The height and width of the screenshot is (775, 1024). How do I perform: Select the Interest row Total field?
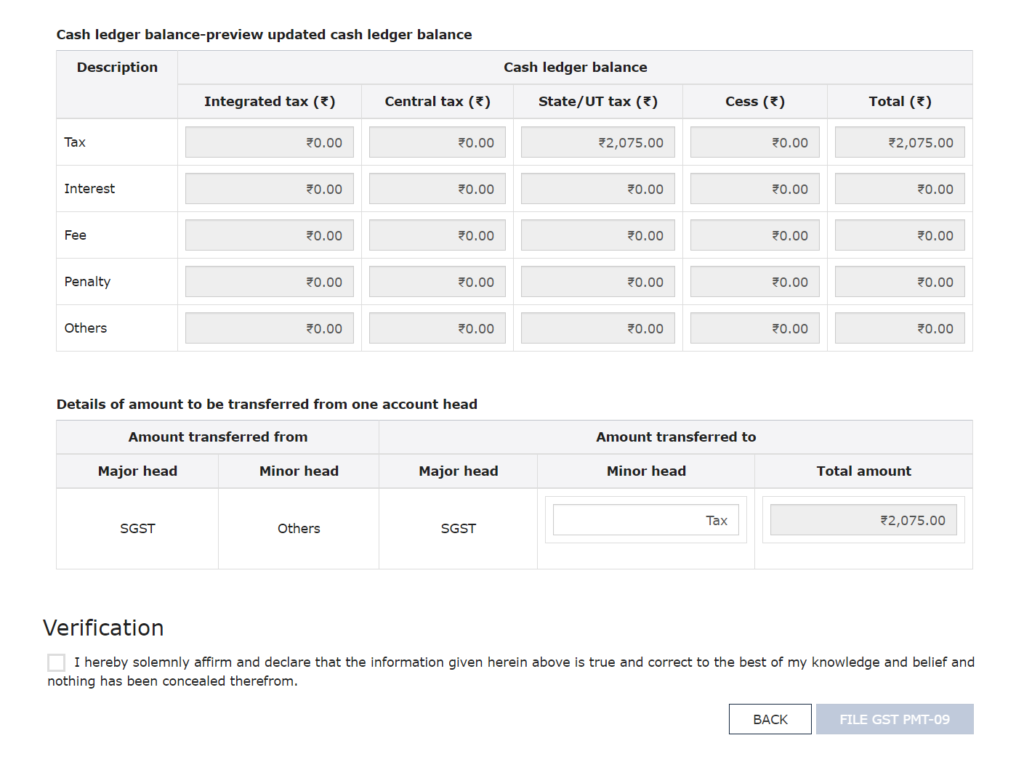900,189
